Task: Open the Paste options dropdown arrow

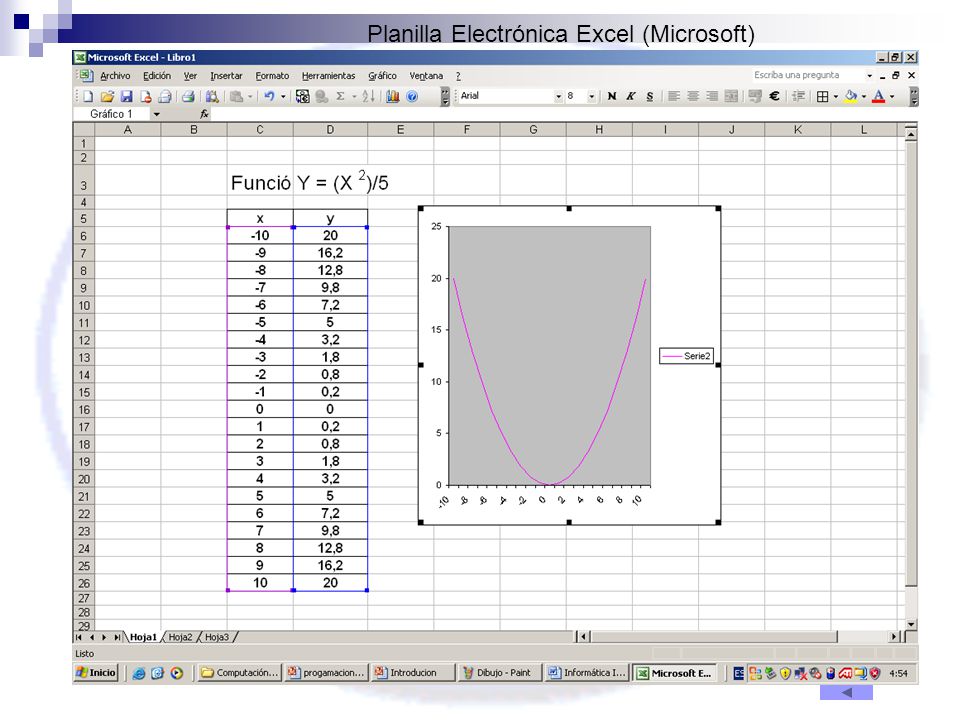Action: [x=250, y=96]
